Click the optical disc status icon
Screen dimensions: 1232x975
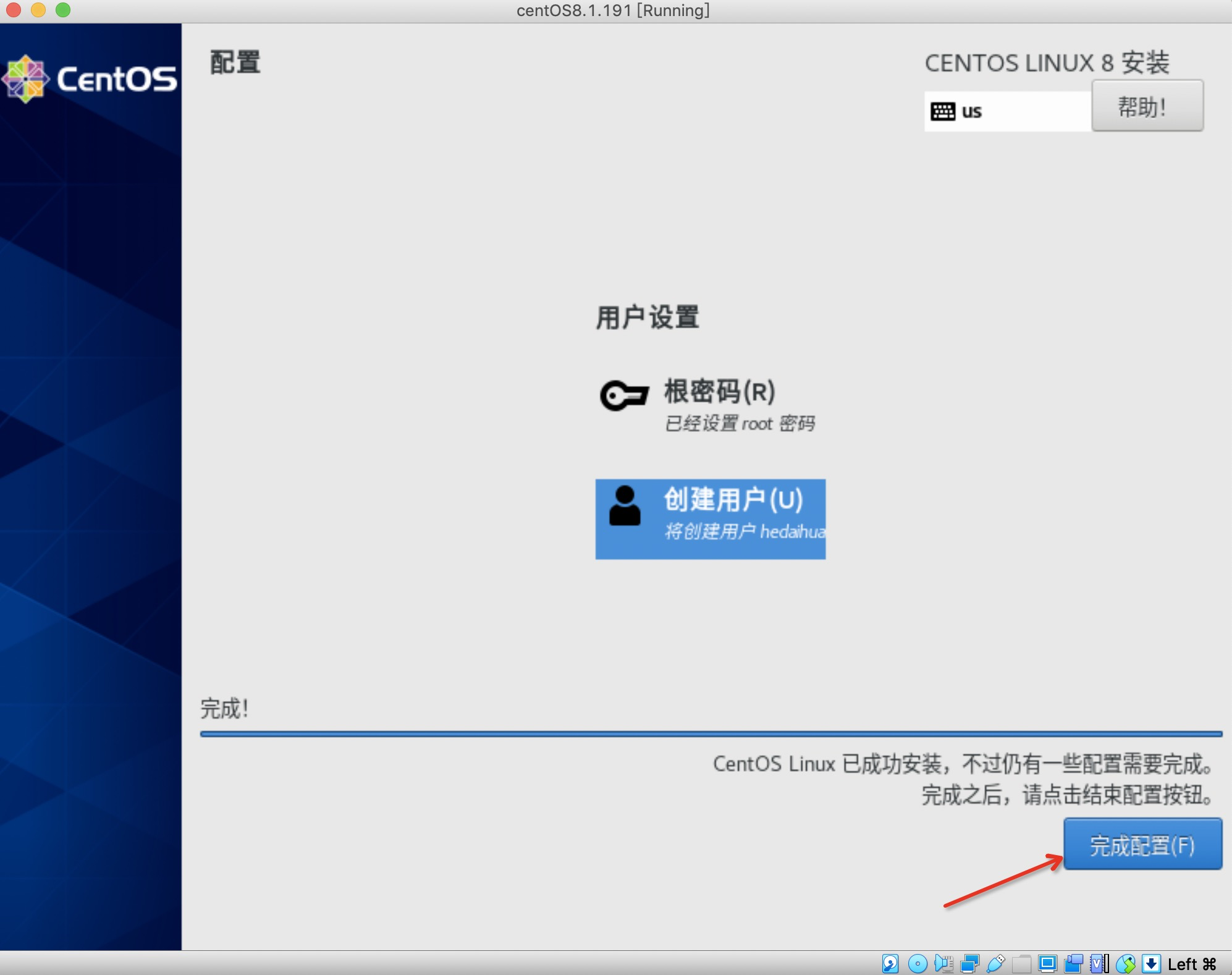pyautogui.click(x=918, y=963)
